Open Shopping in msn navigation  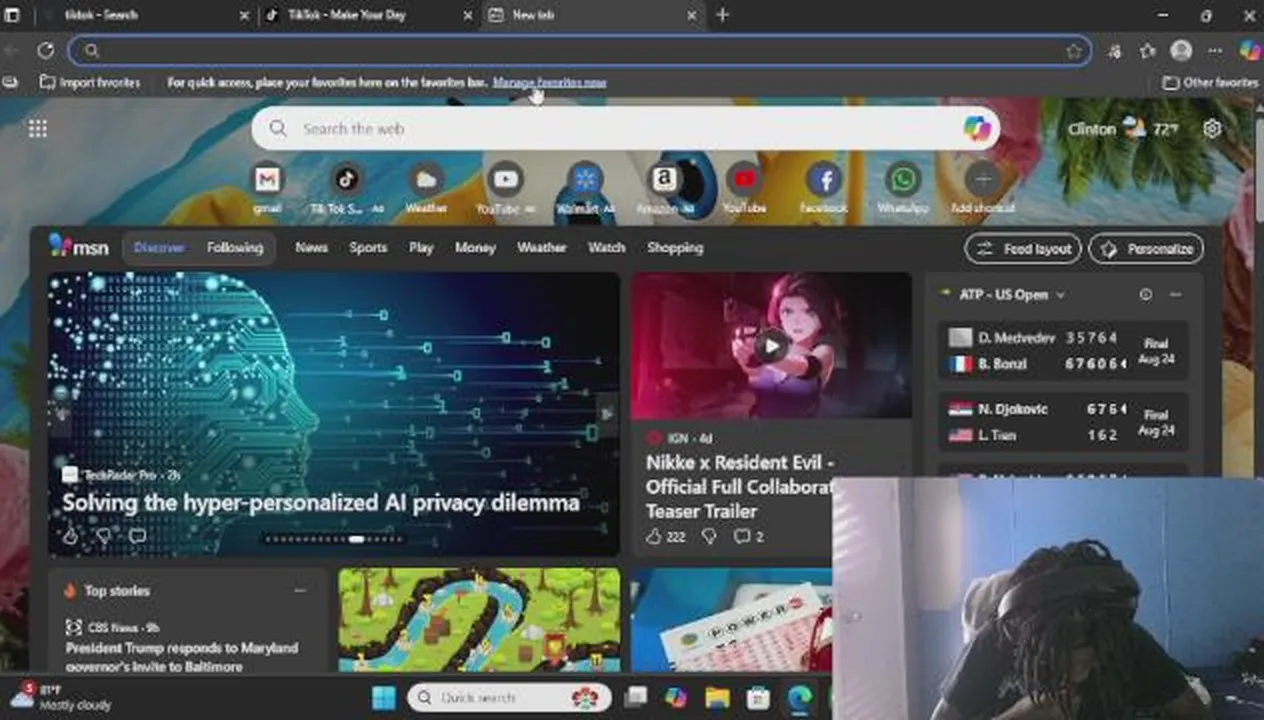point(675,247)
